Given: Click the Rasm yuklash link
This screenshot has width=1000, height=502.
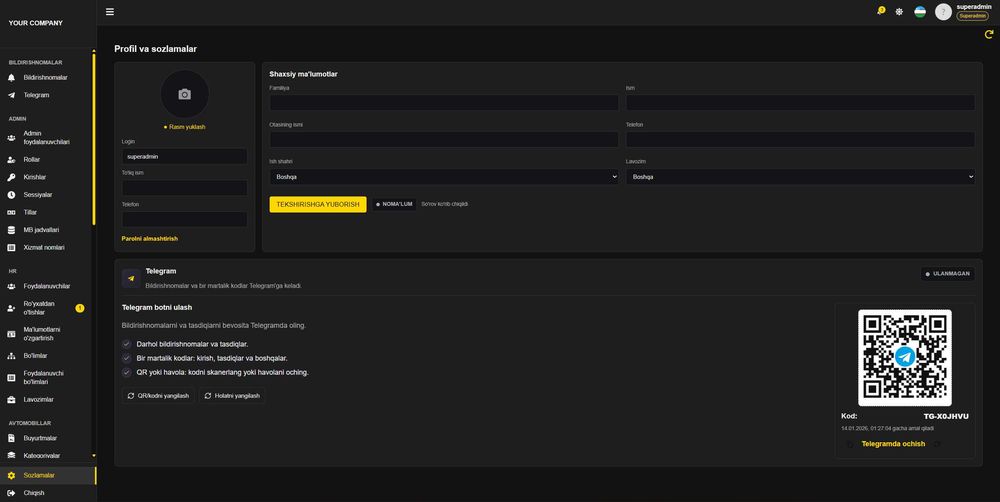Looking at the screenshot, I should pos(187,127).
